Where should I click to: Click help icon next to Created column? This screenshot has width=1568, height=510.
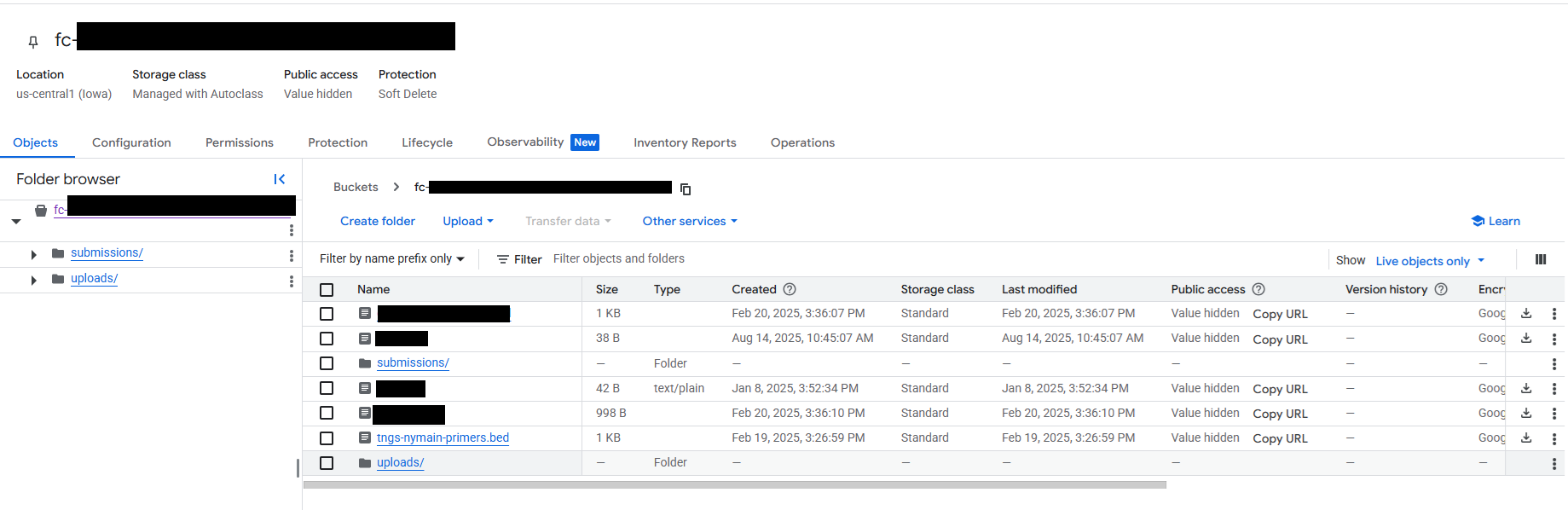pos(790,289)
